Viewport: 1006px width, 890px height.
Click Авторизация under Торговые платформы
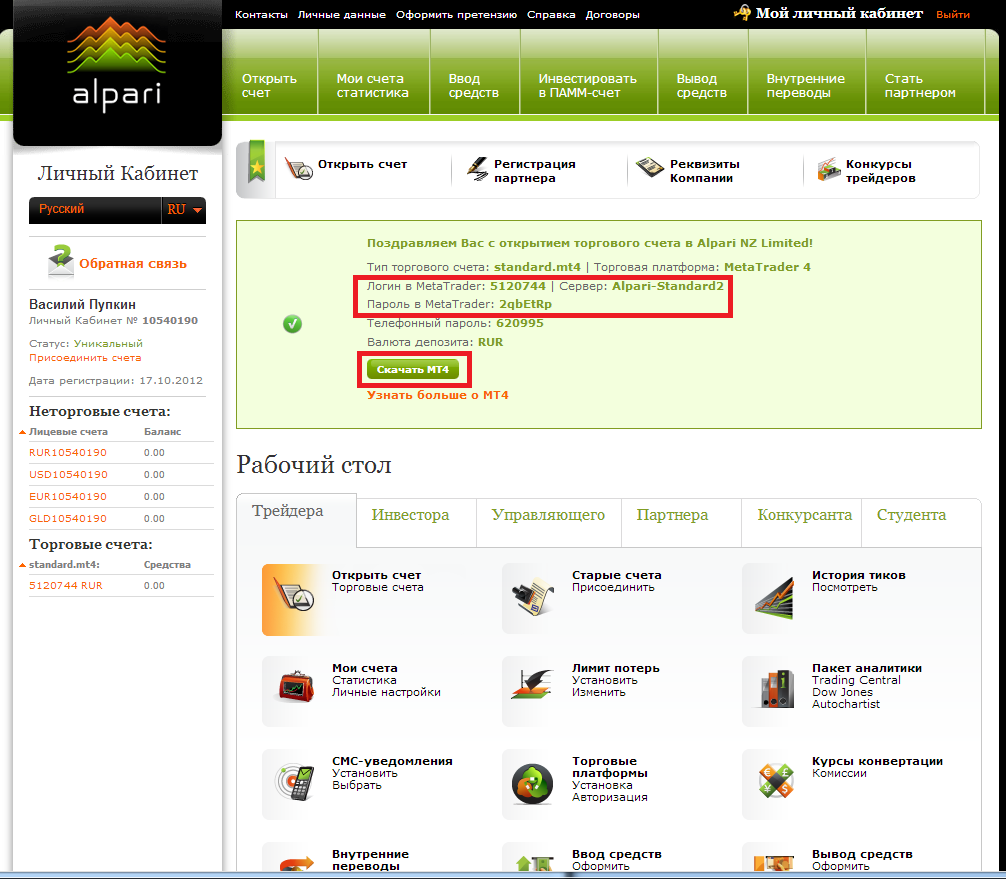tap(610, 797)
